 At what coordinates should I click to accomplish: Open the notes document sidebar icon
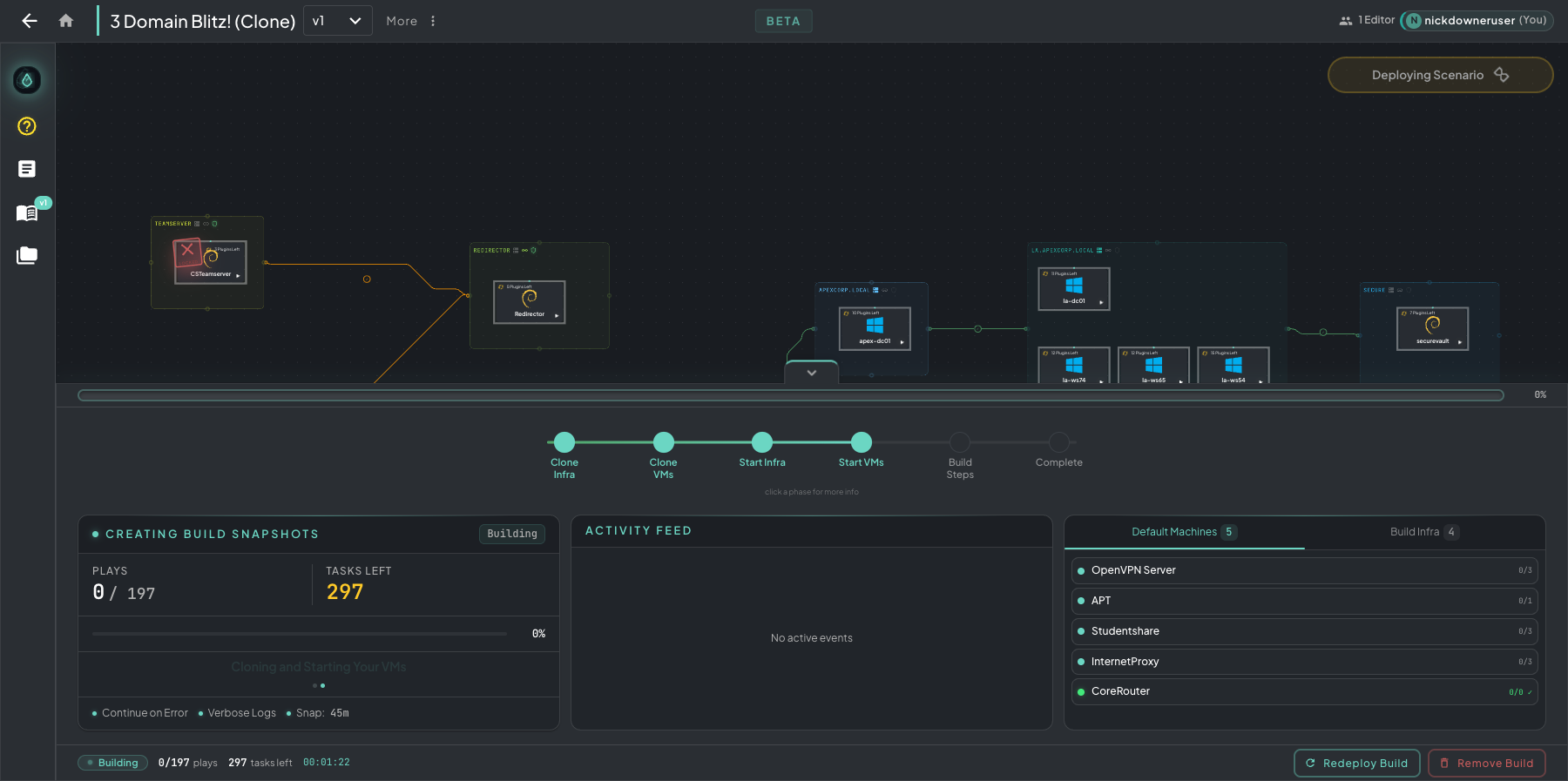tap(27, 169)
